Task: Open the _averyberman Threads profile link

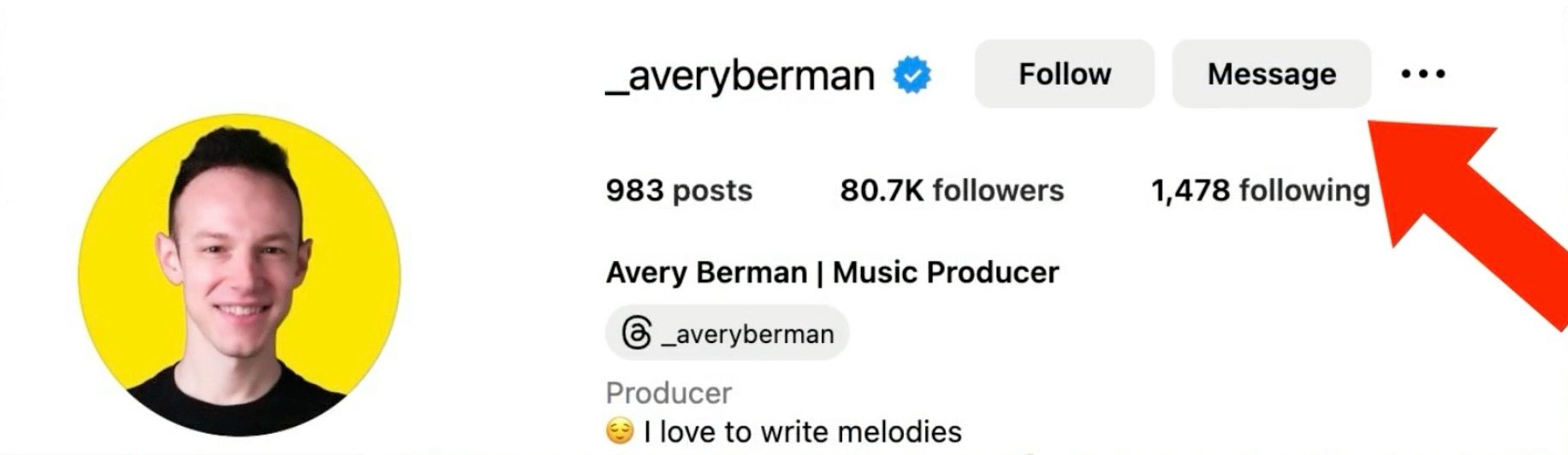Action: 728,334
